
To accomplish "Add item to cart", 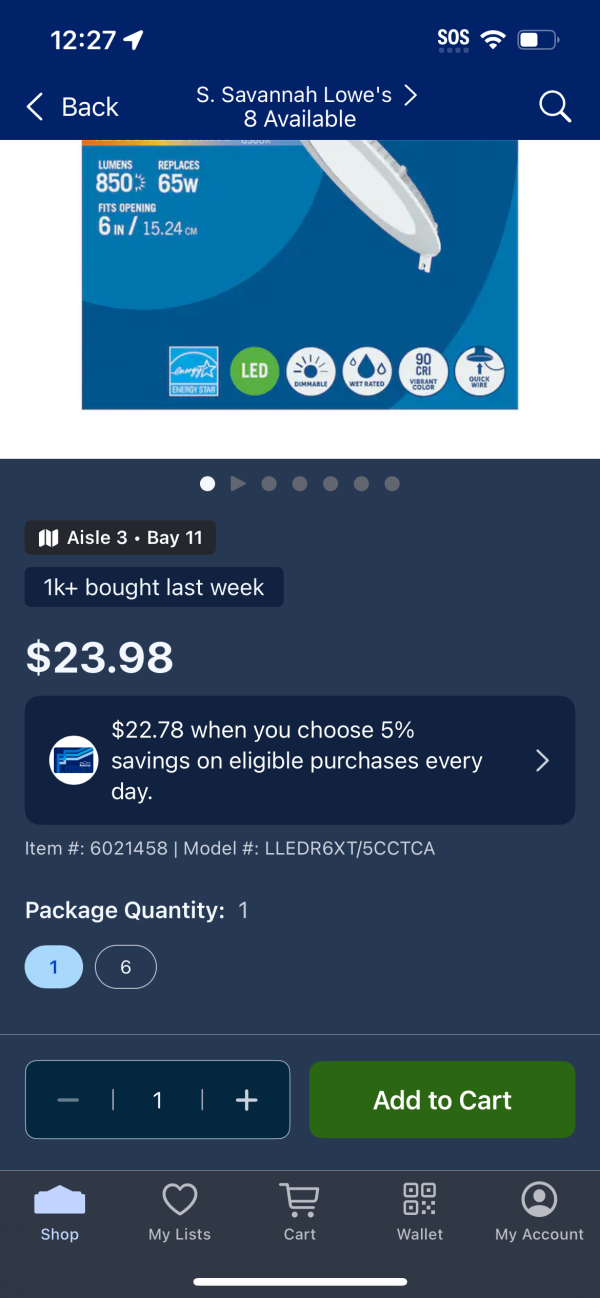I will [x=442, y=1100].
